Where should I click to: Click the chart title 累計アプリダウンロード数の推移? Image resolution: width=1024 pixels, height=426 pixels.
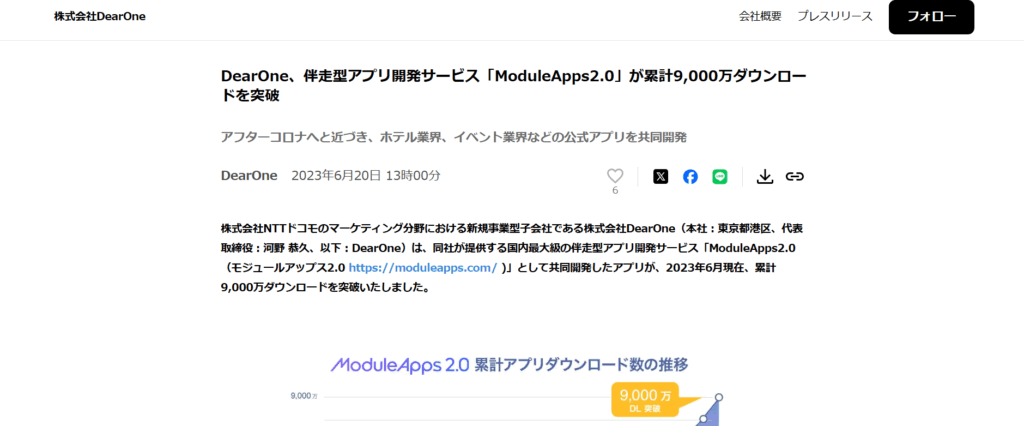point(581,365)
